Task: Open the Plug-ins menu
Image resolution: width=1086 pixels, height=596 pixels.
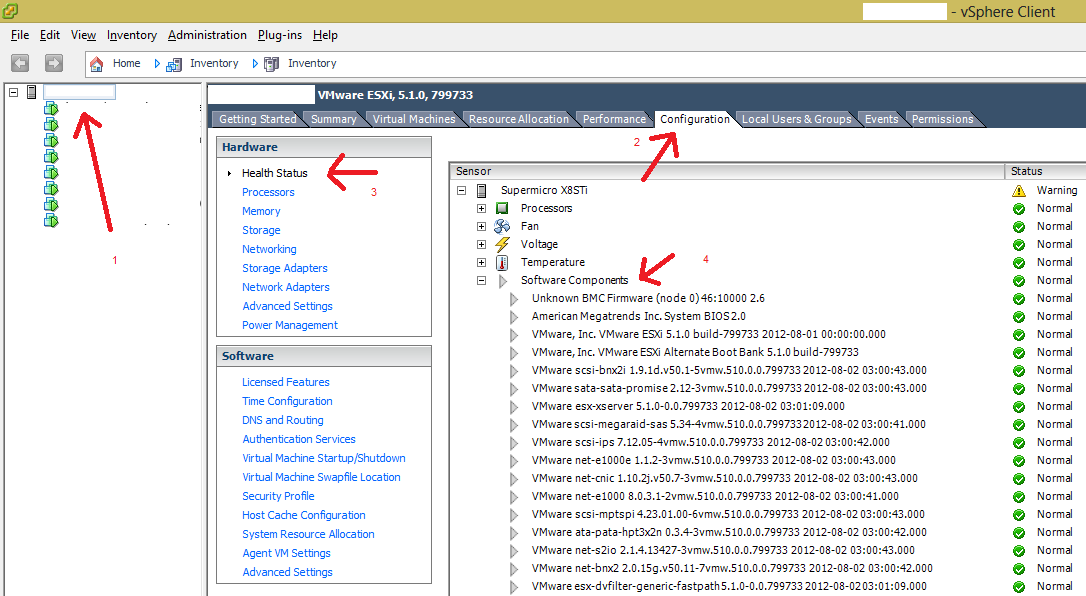Action: [x=280, y=35]
